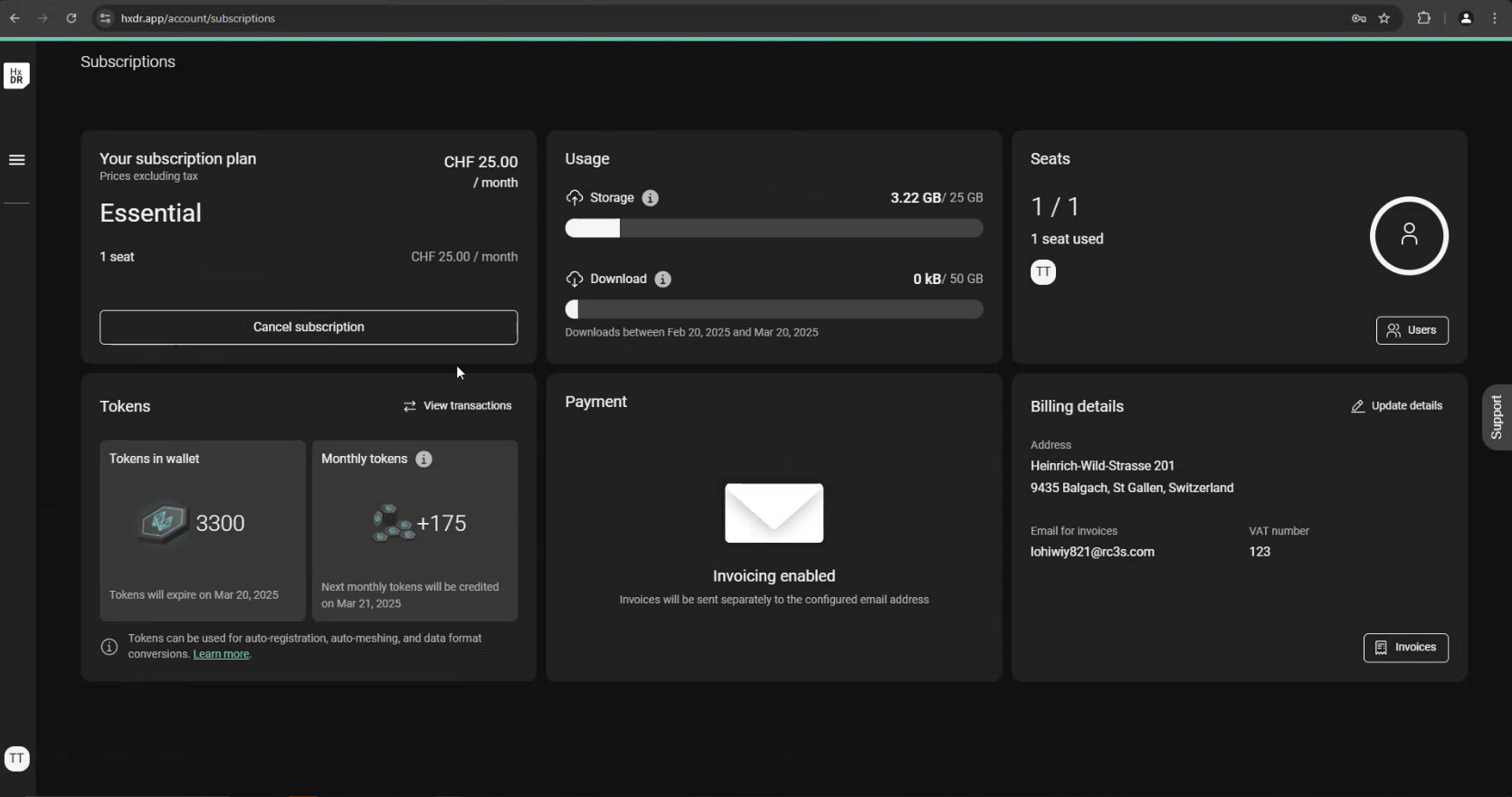The height and width of the screenshot is (797, 1512).
Task: Open the hamburger menu in sidebar
Action: pyautogui.click(x=16, y=160)
